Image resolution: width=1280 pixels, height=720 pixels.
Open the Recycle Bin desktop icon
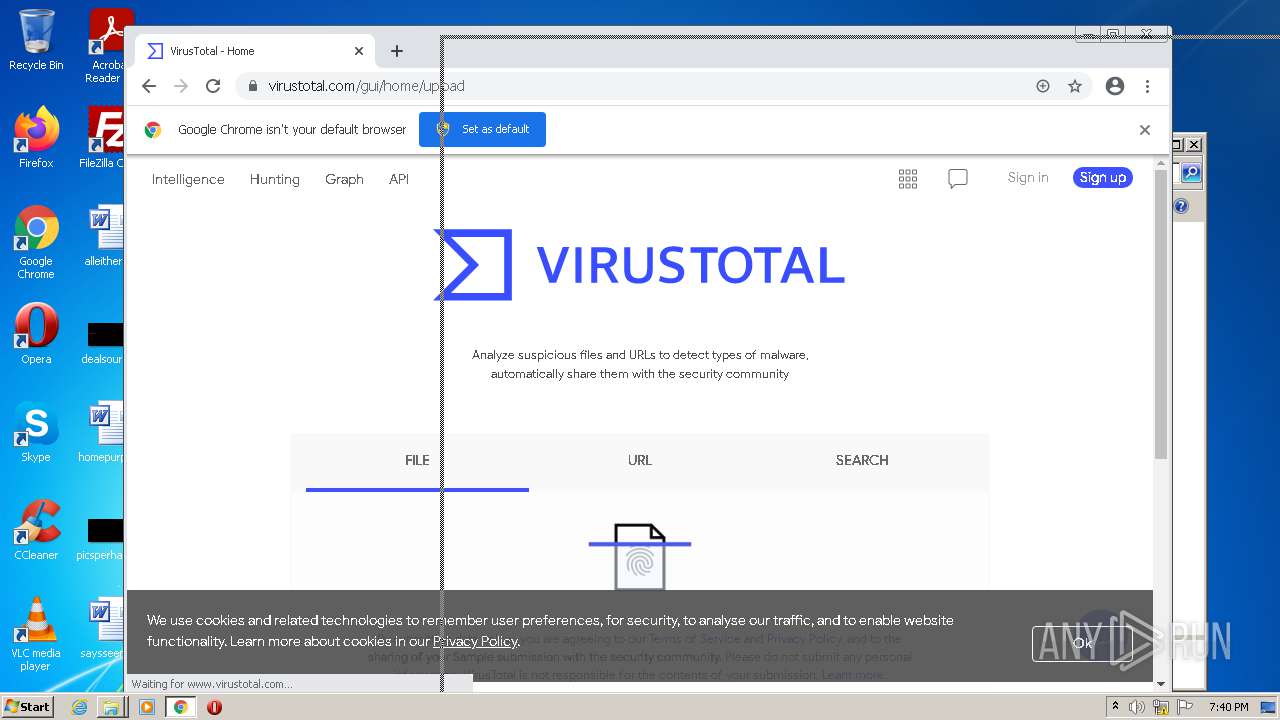pyautogui.click(x=36, y=40)
